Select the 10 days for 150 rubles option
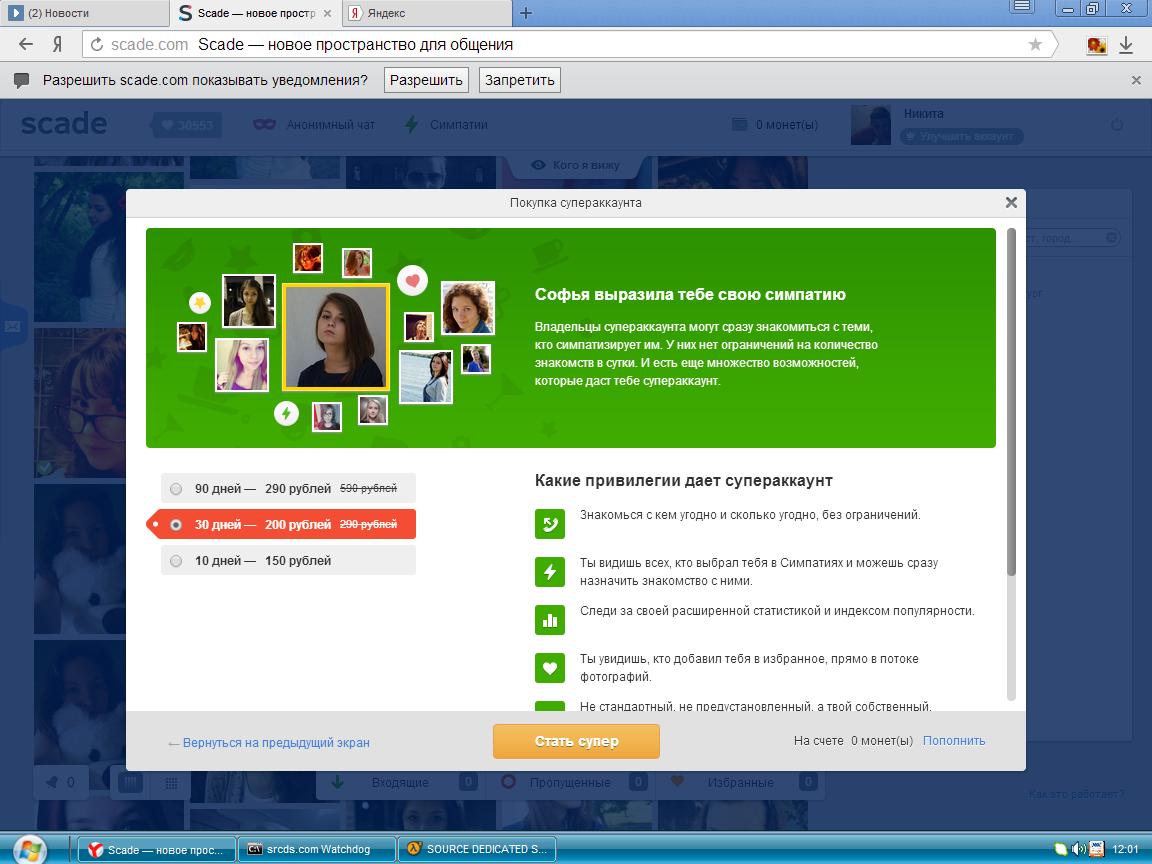This screenshot has width=1152, height=864. 288,561
